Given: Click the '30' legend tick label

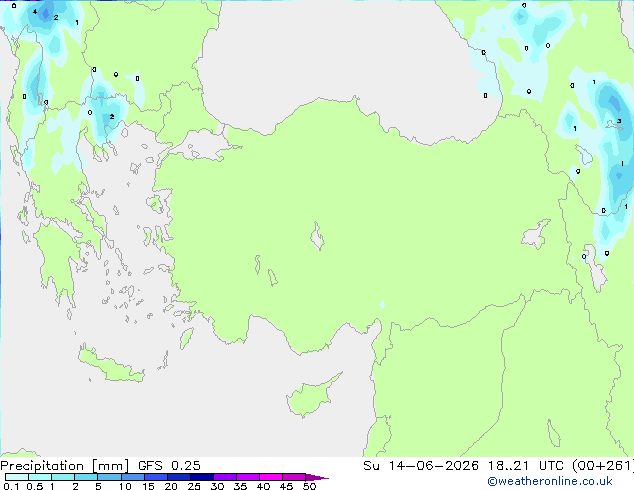Looking at the screenshot, I should [217, 486].
